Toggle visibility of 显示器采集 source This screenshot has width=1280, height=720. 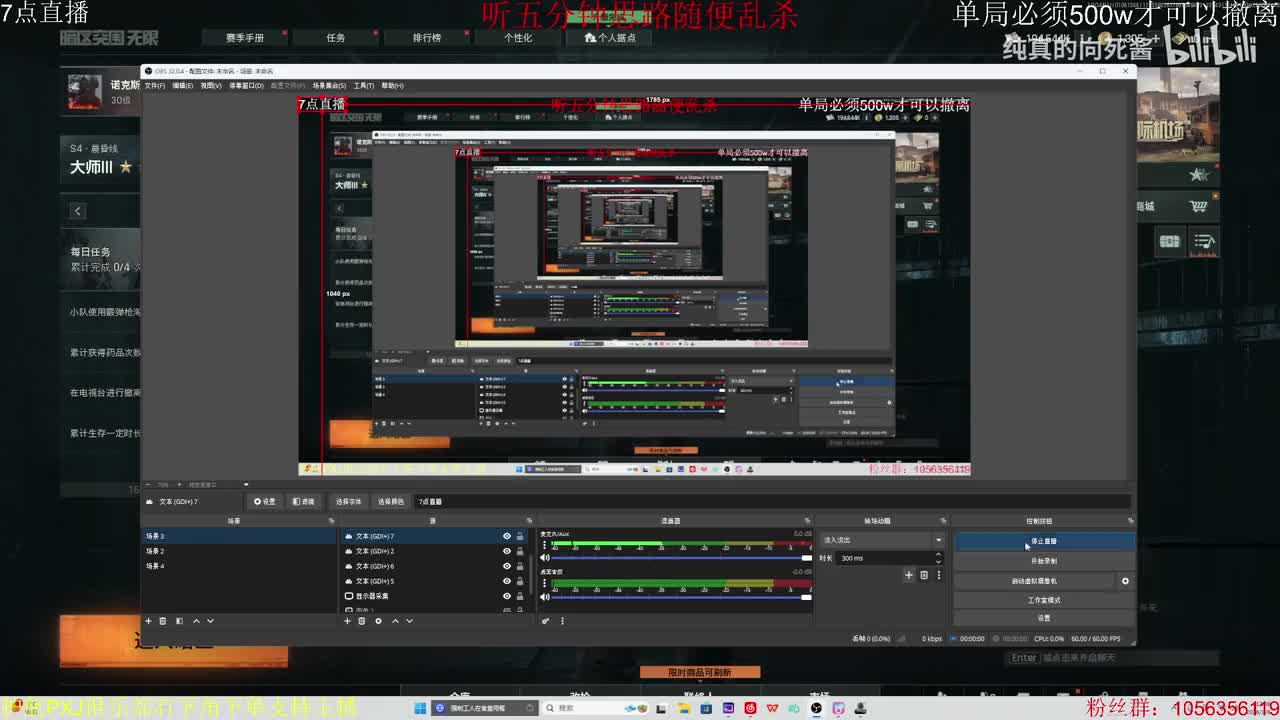(507, 596)
